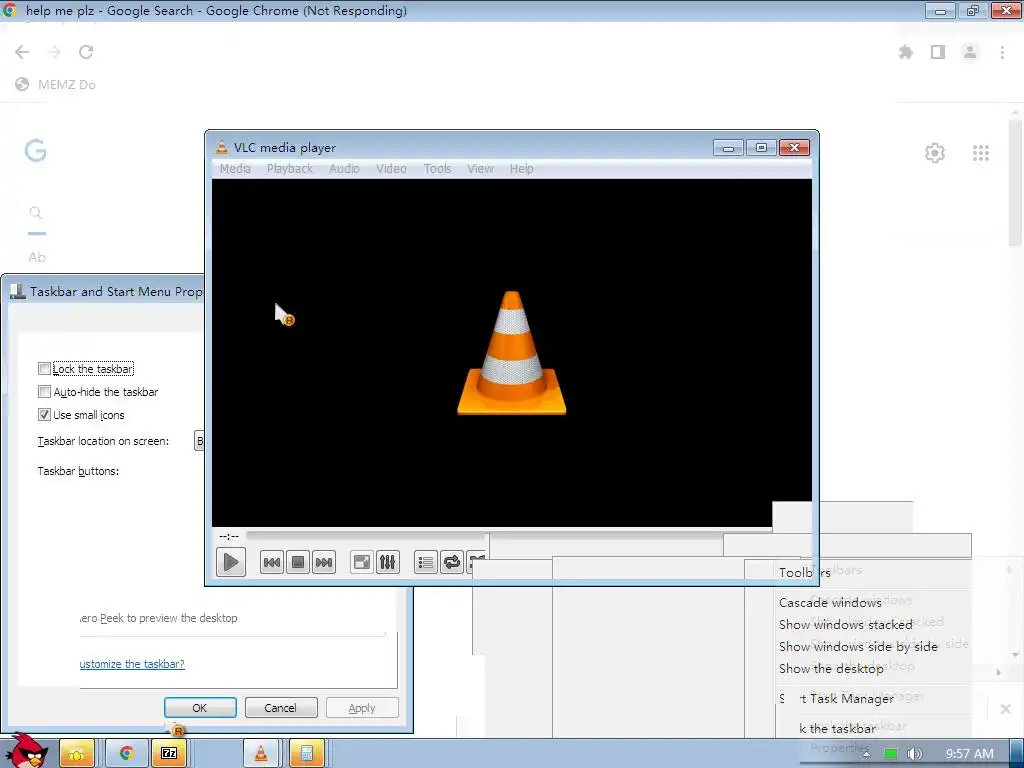
Task: Open the Help menu in VLC
Action: [521, 168]
